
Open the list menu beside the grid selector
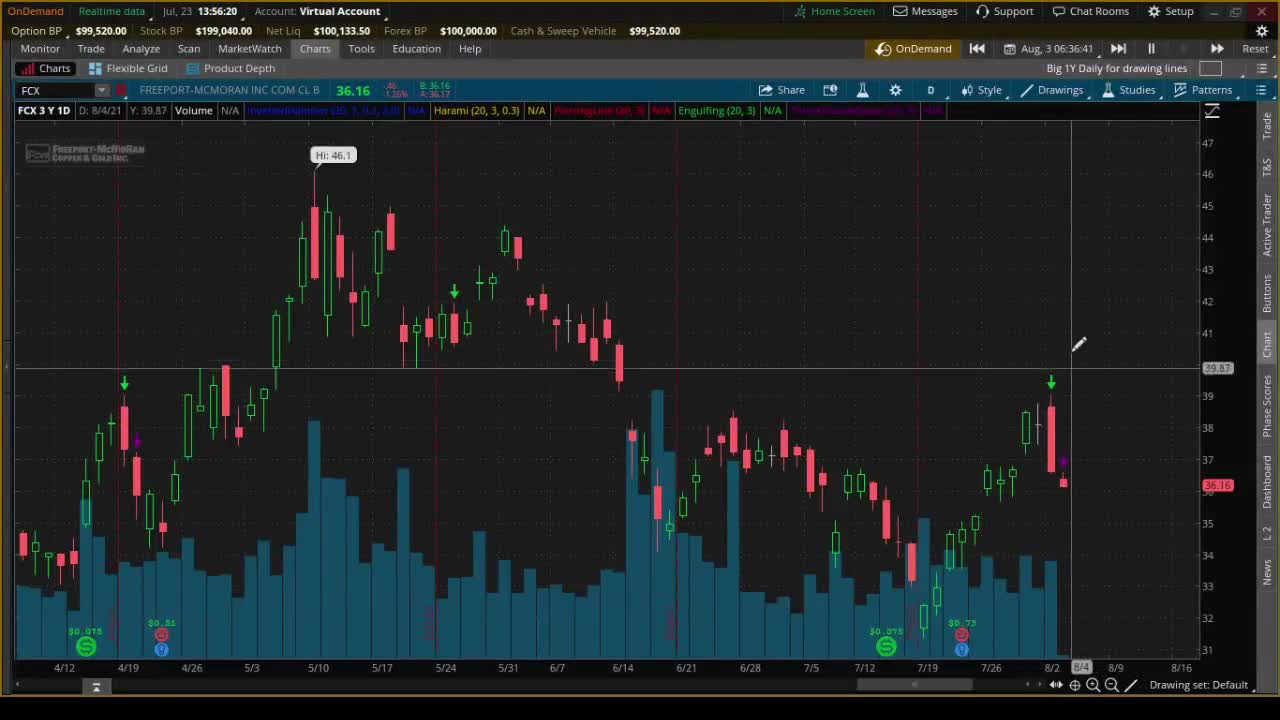click(x=1262, y=68)
